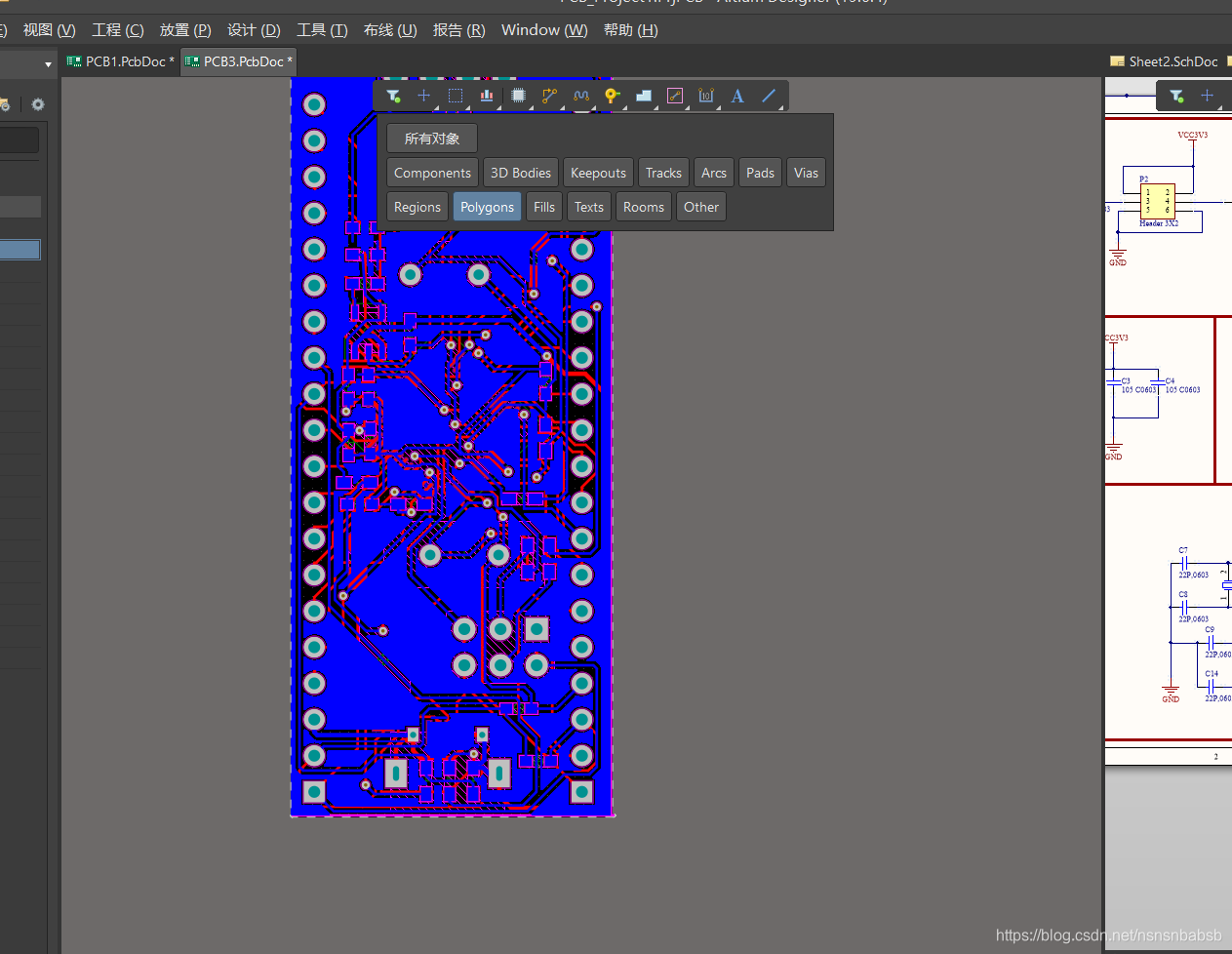
Task: Select the place polygon pour tool
Action: pos(644,96)
